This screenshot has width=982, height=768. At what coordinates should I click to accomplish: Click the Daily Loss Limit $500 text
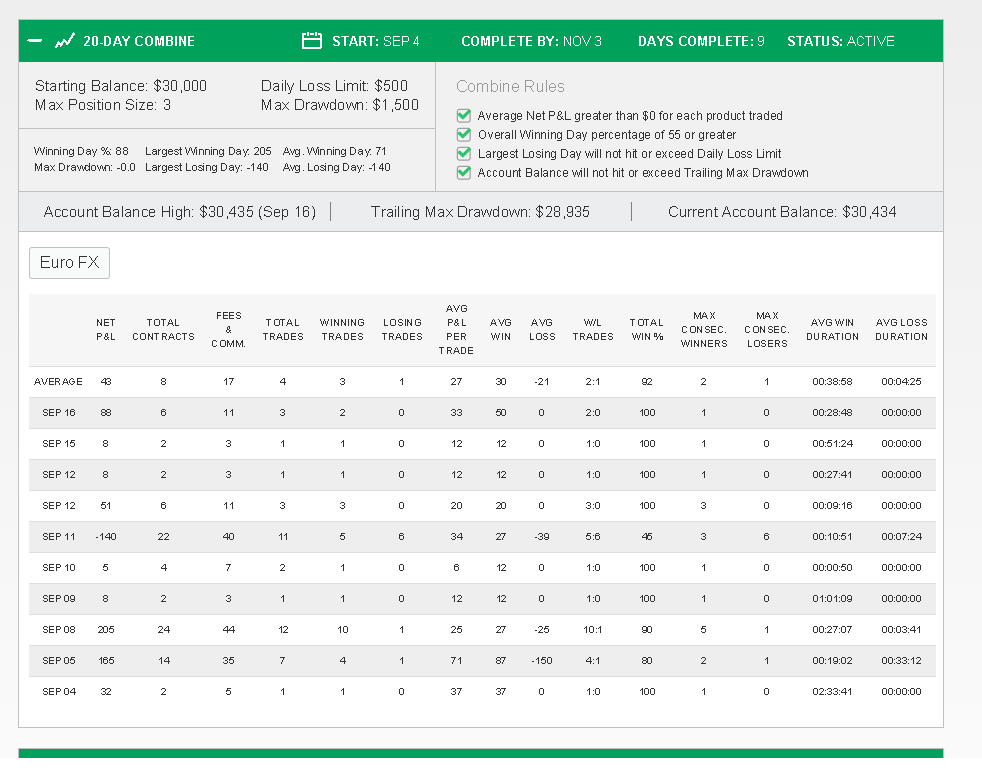[334, 86]
